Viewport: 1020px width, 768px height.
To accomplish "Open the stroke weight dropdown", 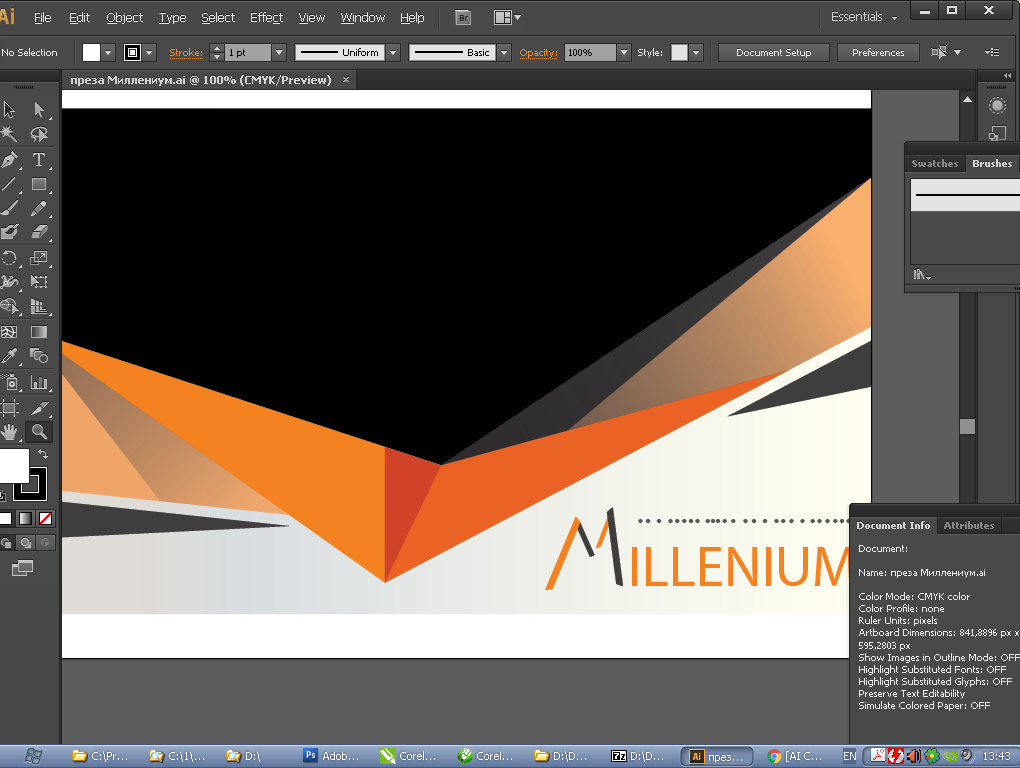I will (279, 53).
